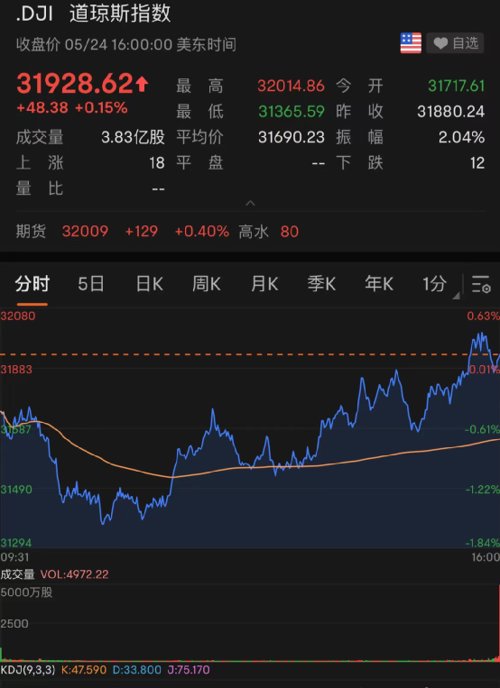500x688 pixels.
Task: Click the orange dashed previous-close line
Action: (250, 354)
